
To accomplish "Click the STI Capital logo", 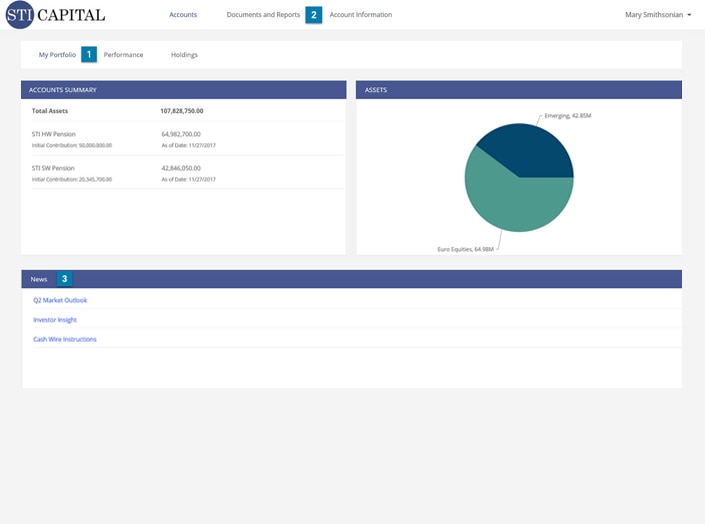I will click(55, 15).
